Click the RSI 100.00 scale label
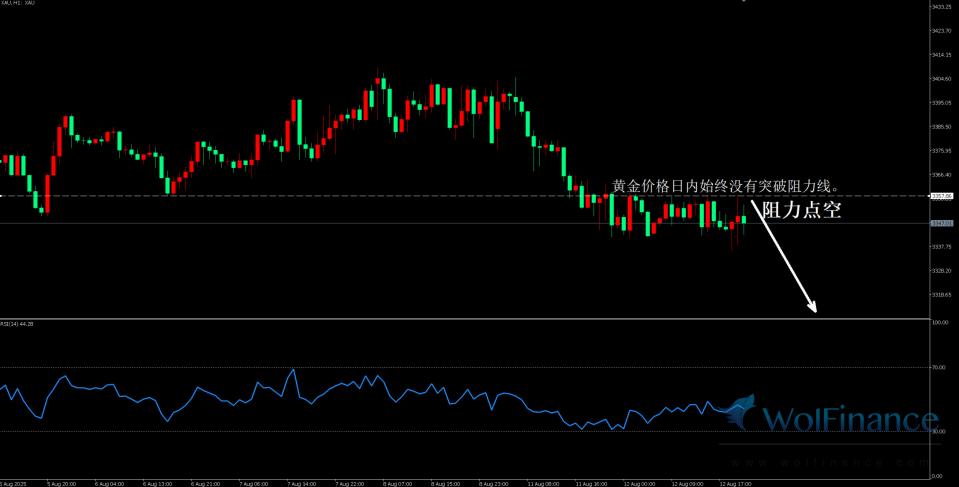This screenshot has width=959, height=487. (x=939, y=323)
